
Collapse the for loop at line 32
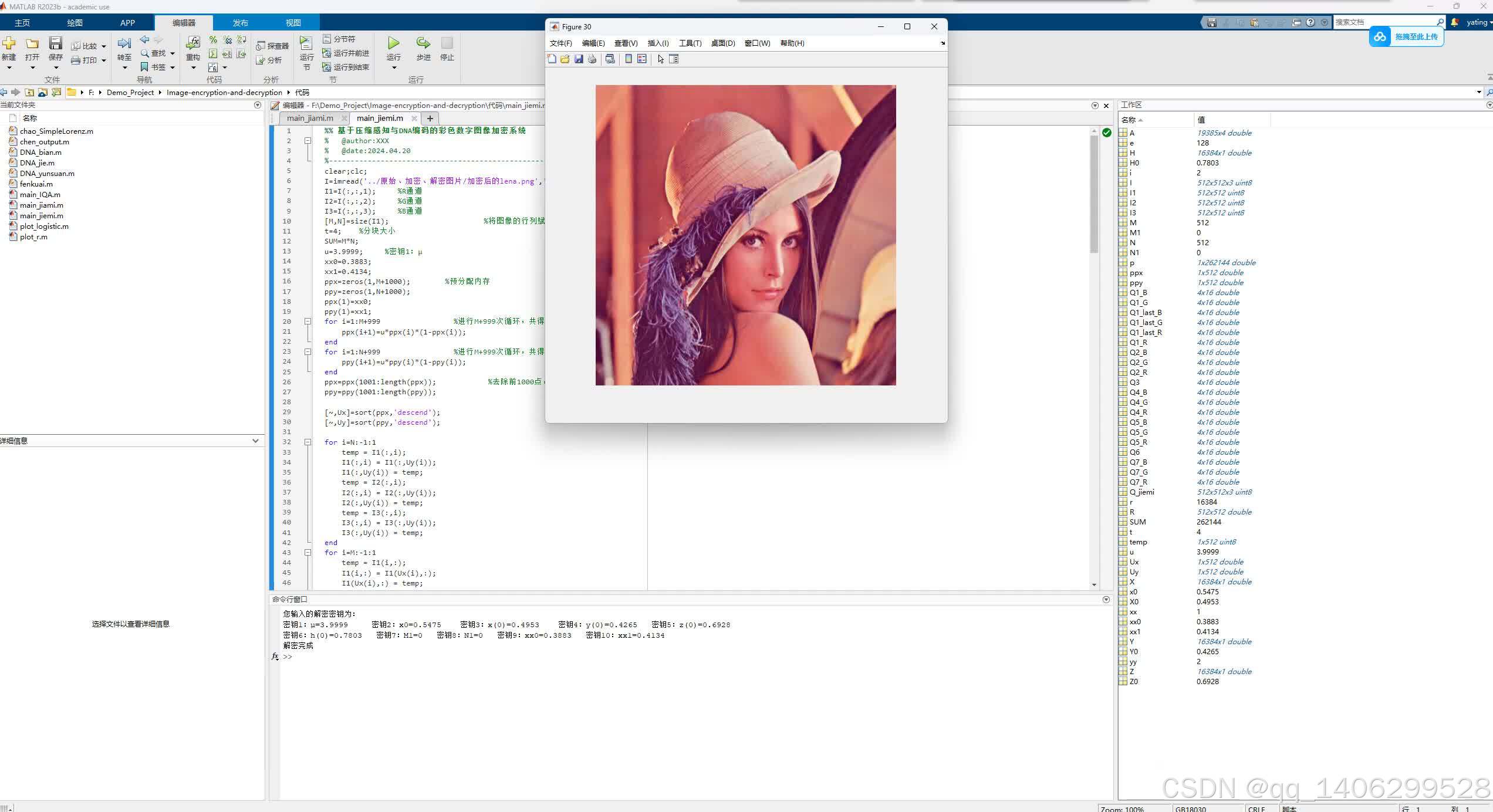[x=308, y=442]
